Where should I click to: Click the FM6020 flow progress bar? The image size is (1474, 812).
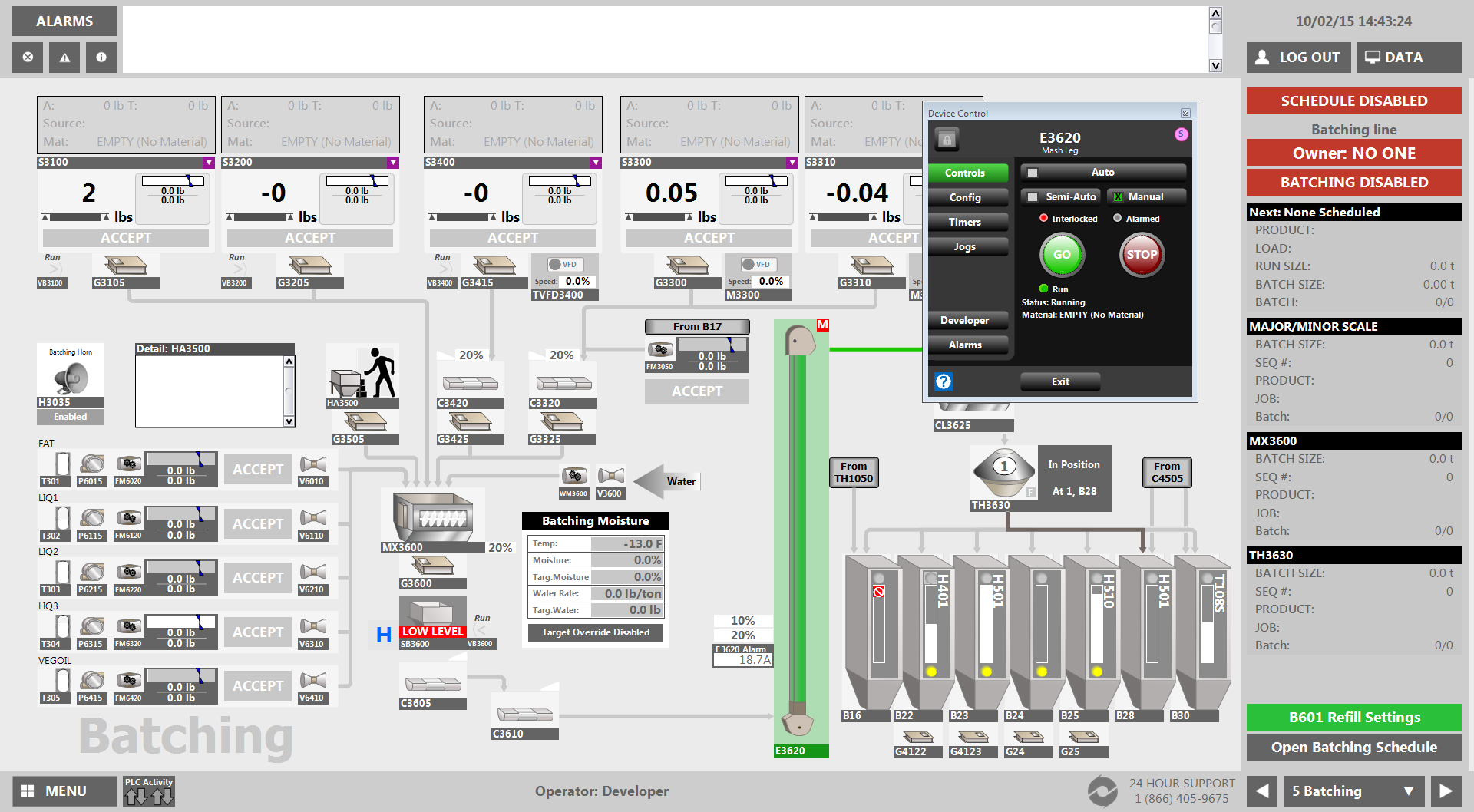point(181,459)
